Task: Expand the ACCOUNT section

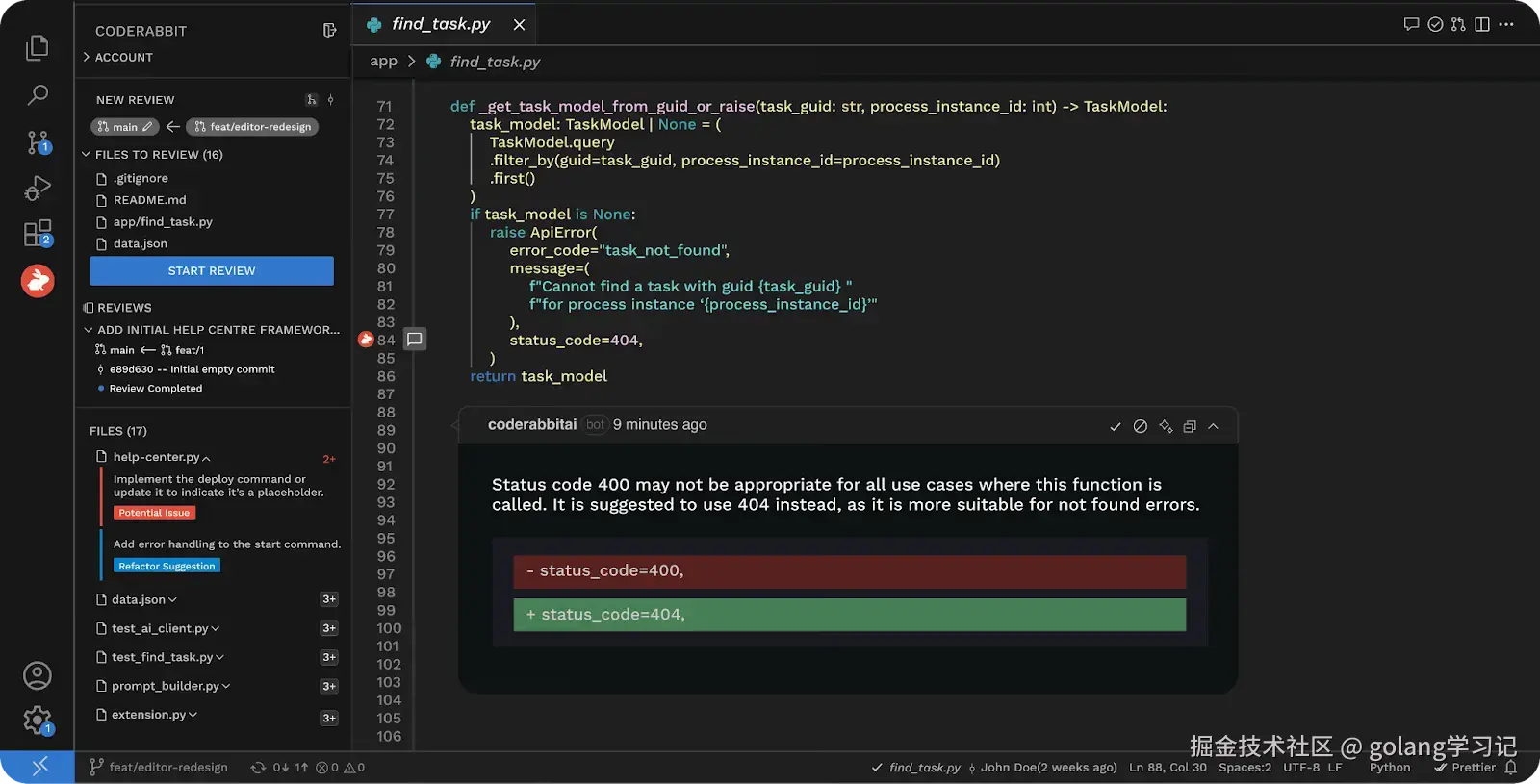Action: point(123,58)
